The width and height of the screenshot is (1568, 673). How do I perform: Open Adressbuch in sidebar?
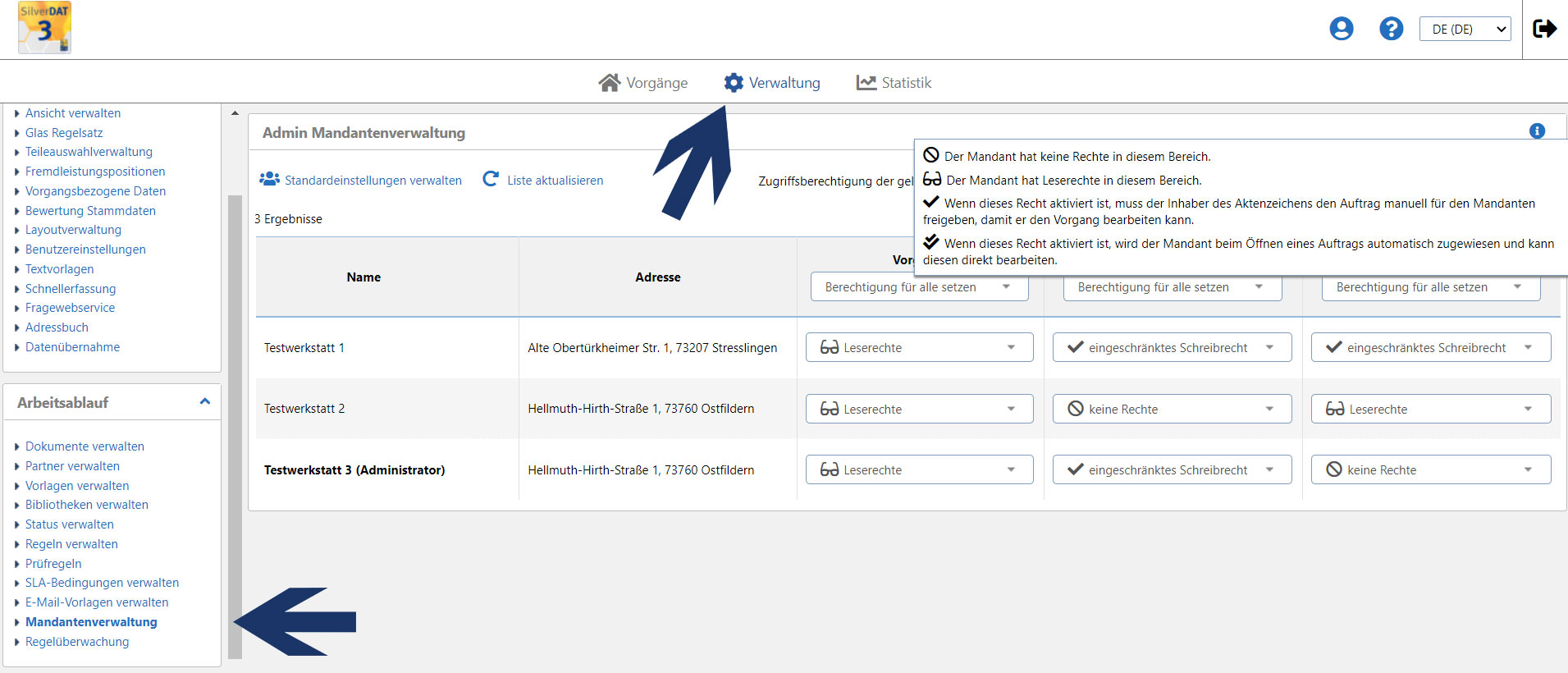pos(57,327)
